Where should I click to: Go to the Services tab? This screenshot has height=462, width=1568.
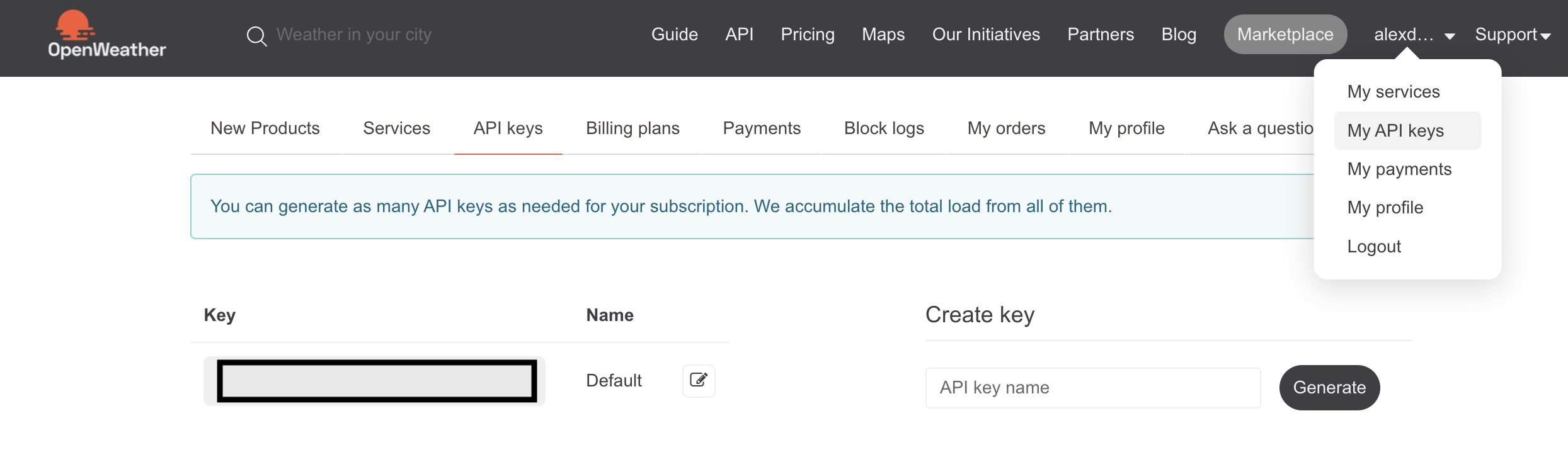(x=397, y=128)
